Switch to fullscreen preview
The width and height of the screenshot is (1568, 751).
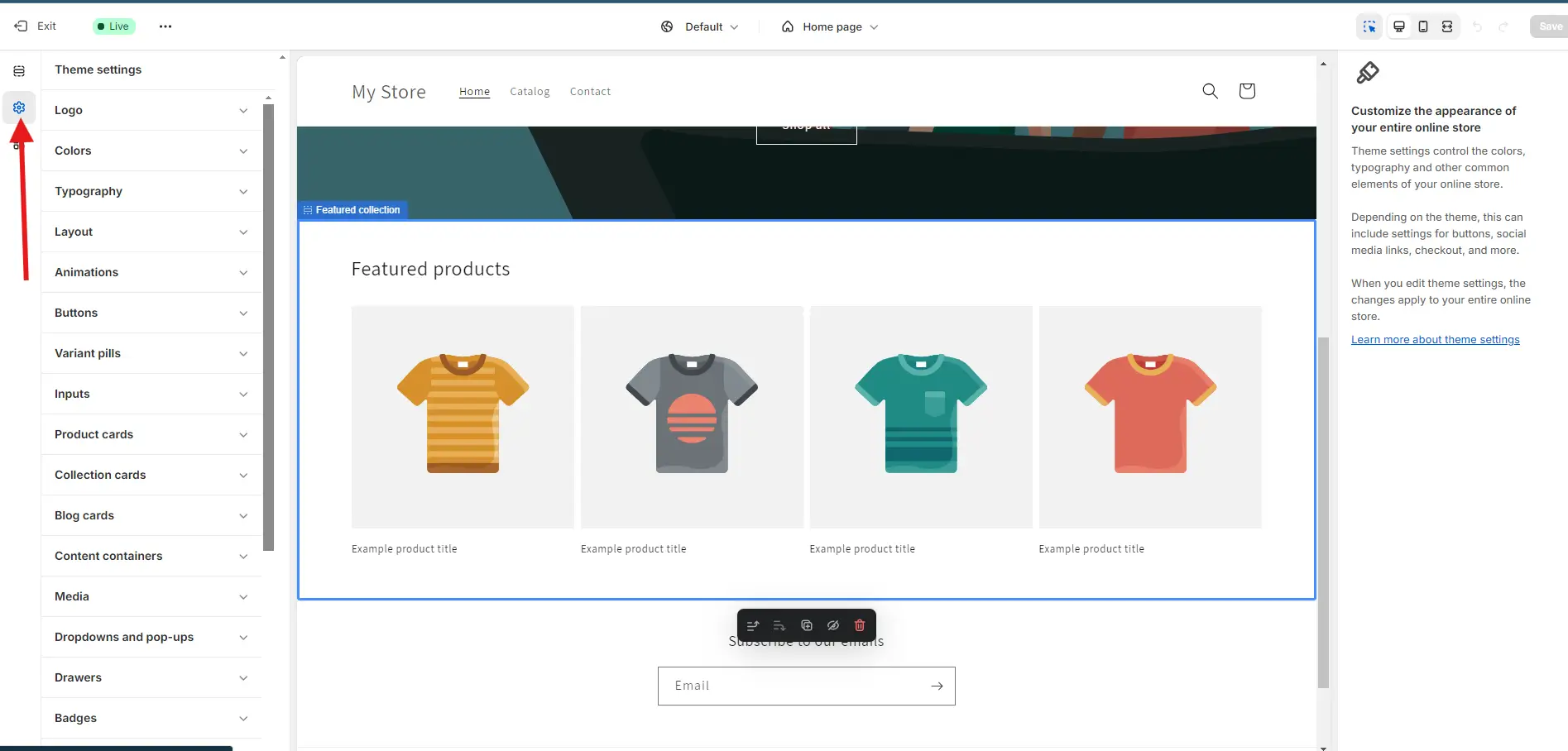click(x=1447, y=26)
